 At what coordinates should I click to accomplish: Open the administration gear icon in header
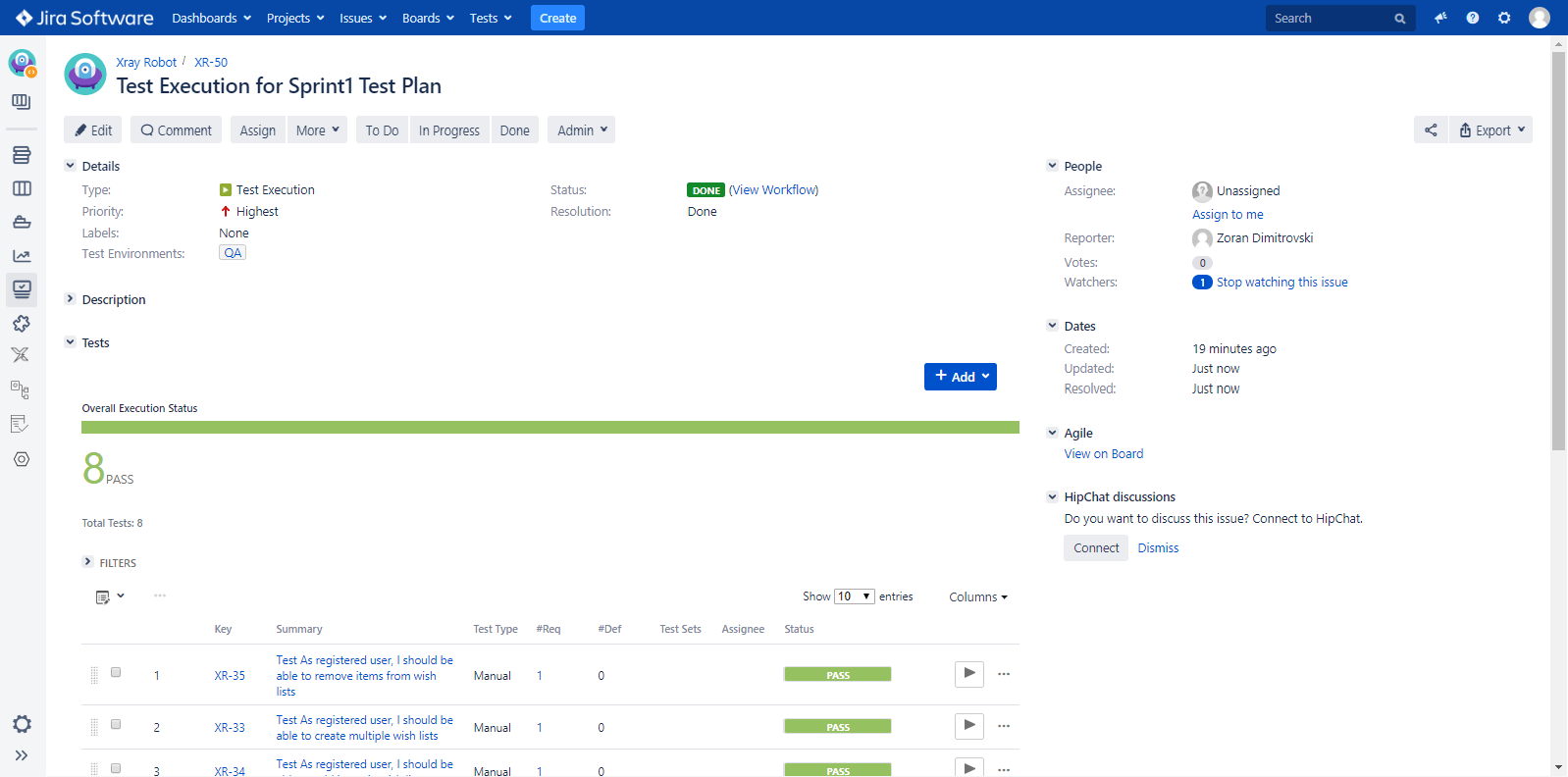(x=1504, y=18)
